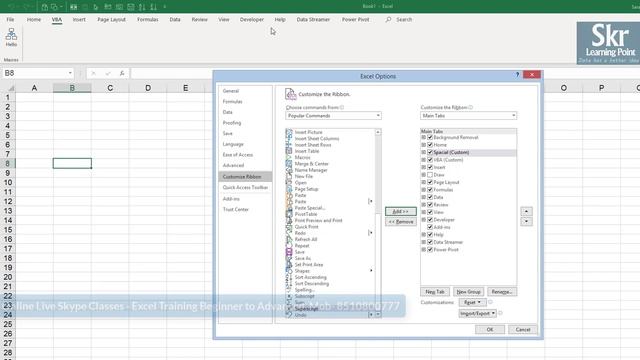
Task: Click the New Group button
Action: pos(468,292)
